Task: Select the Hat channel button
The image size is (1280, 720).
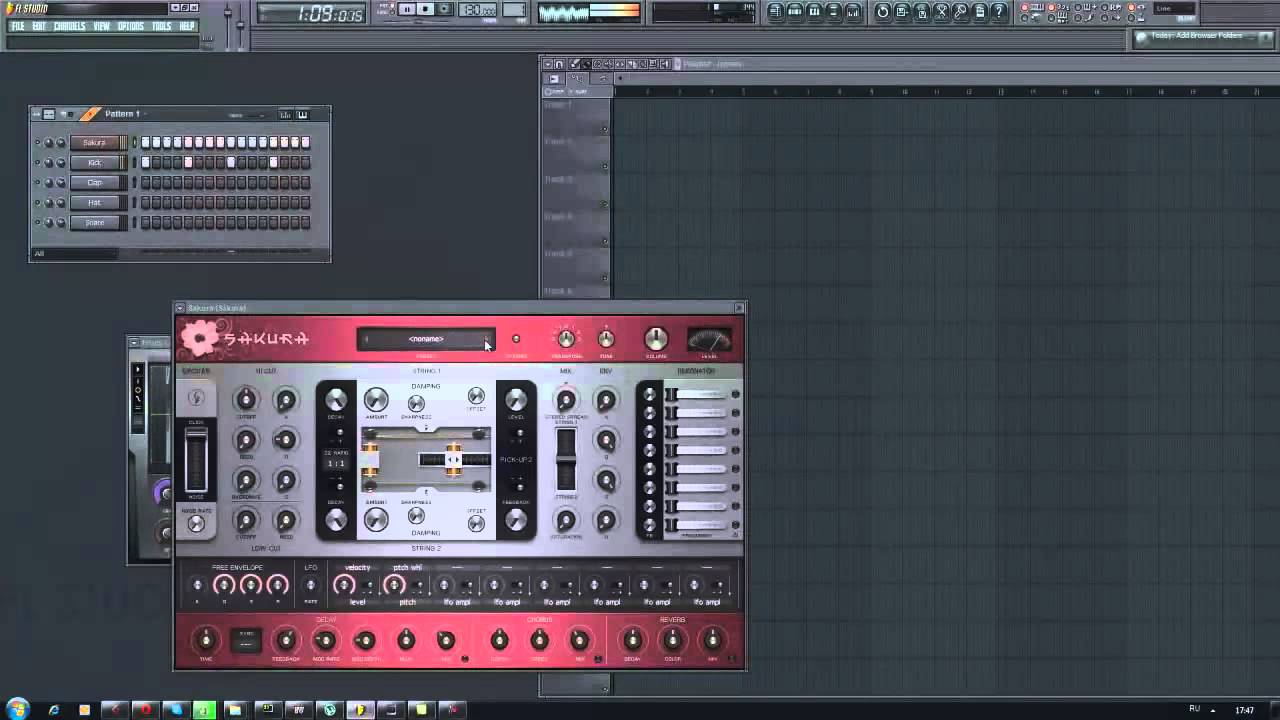Action: [x=94, y=202]
